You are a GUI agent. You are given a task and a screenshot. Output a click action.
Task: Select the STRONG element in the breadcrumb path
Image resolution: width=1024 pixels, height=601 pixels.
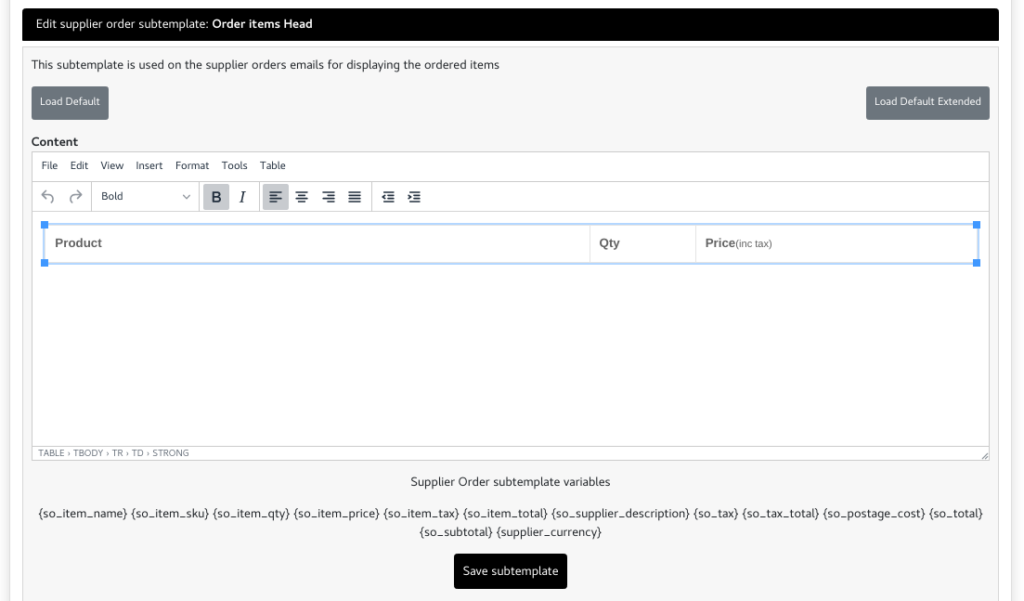point(171,452)
